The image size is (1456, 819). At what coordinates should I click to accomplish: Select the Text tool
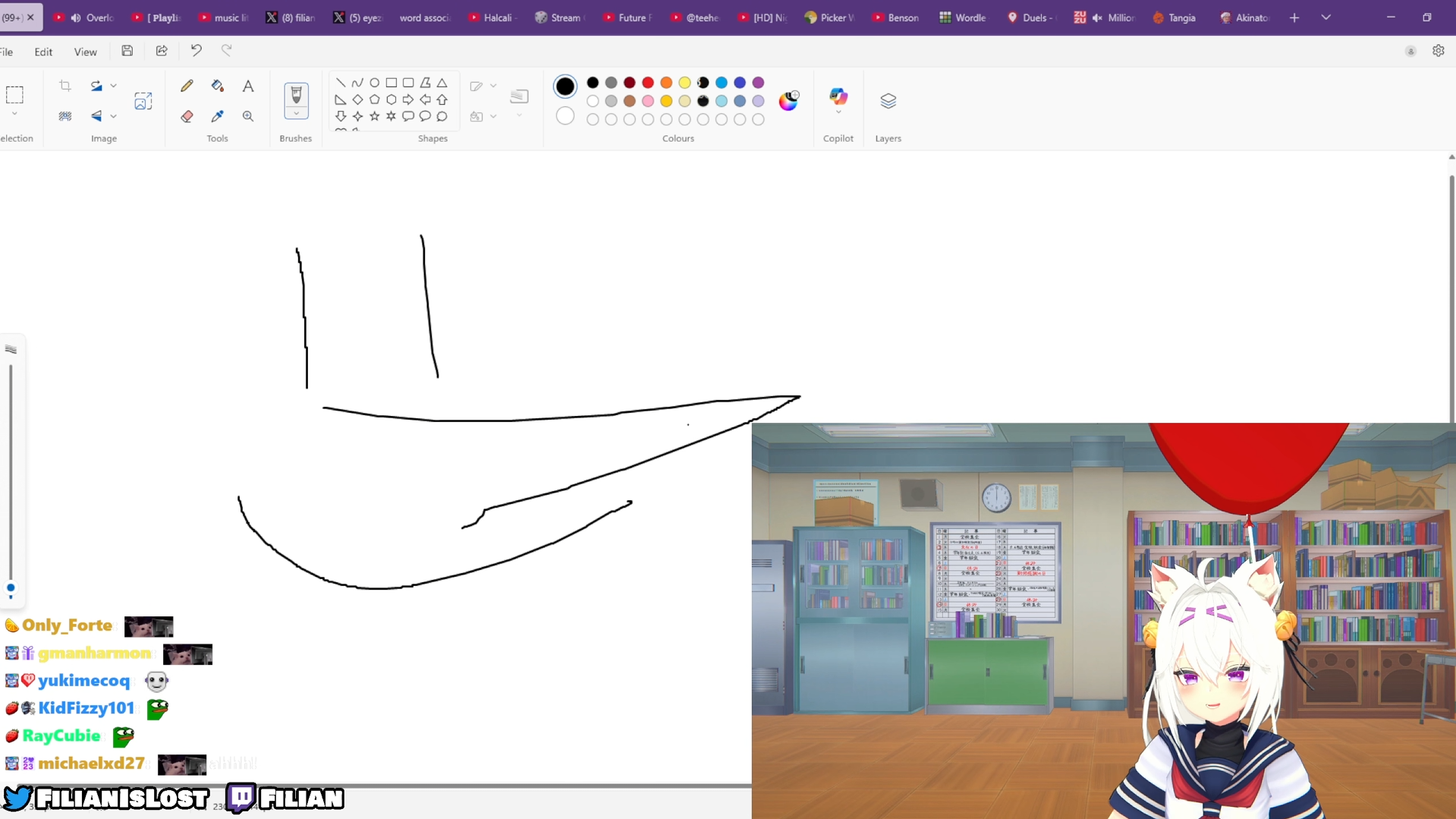[x=248, y=86]
